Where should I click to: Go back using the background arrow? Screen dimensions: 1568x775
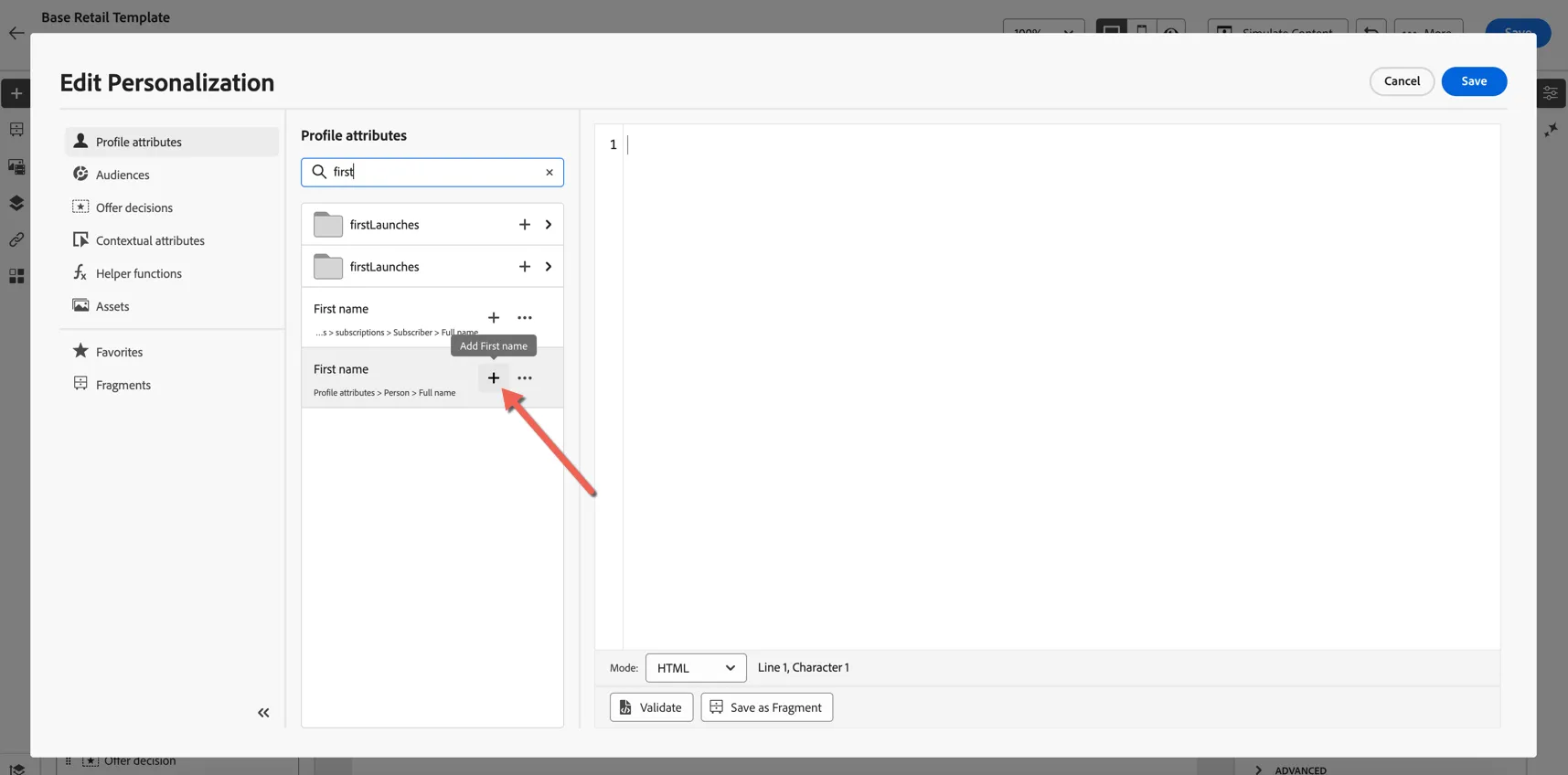(x=16, y=33)
